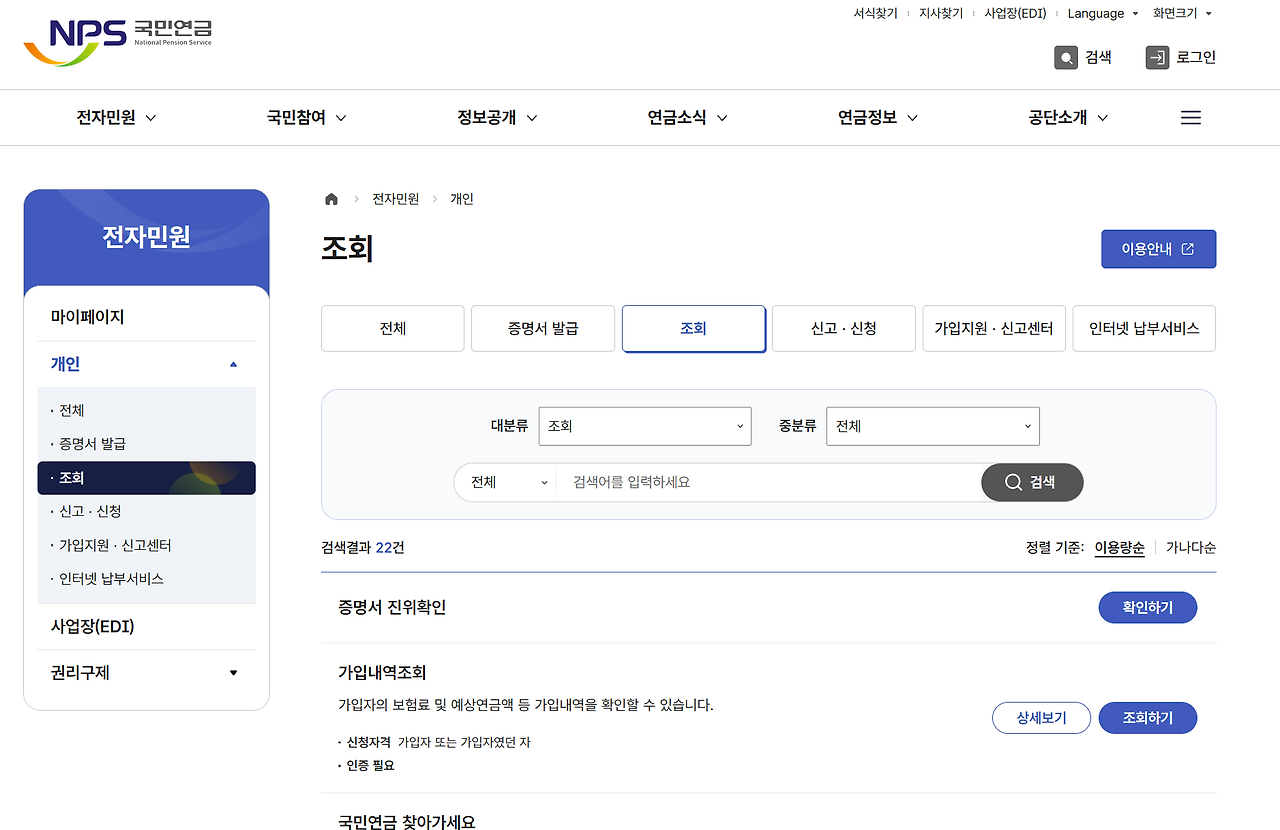
Task: Open the hamburger full menu icon
Action: [1190, 117]
